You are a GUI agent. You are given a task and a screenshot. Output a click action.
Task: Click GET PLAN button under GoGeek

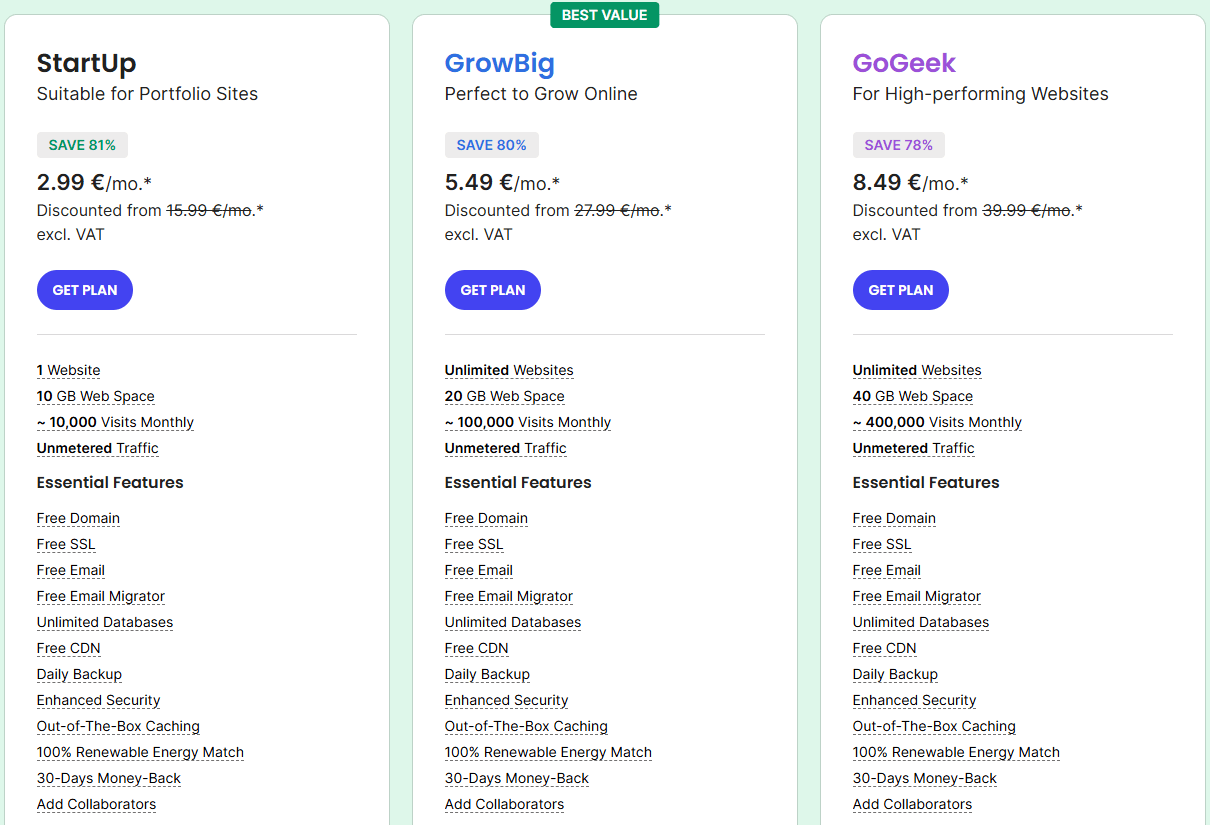[x=900, y=290]
